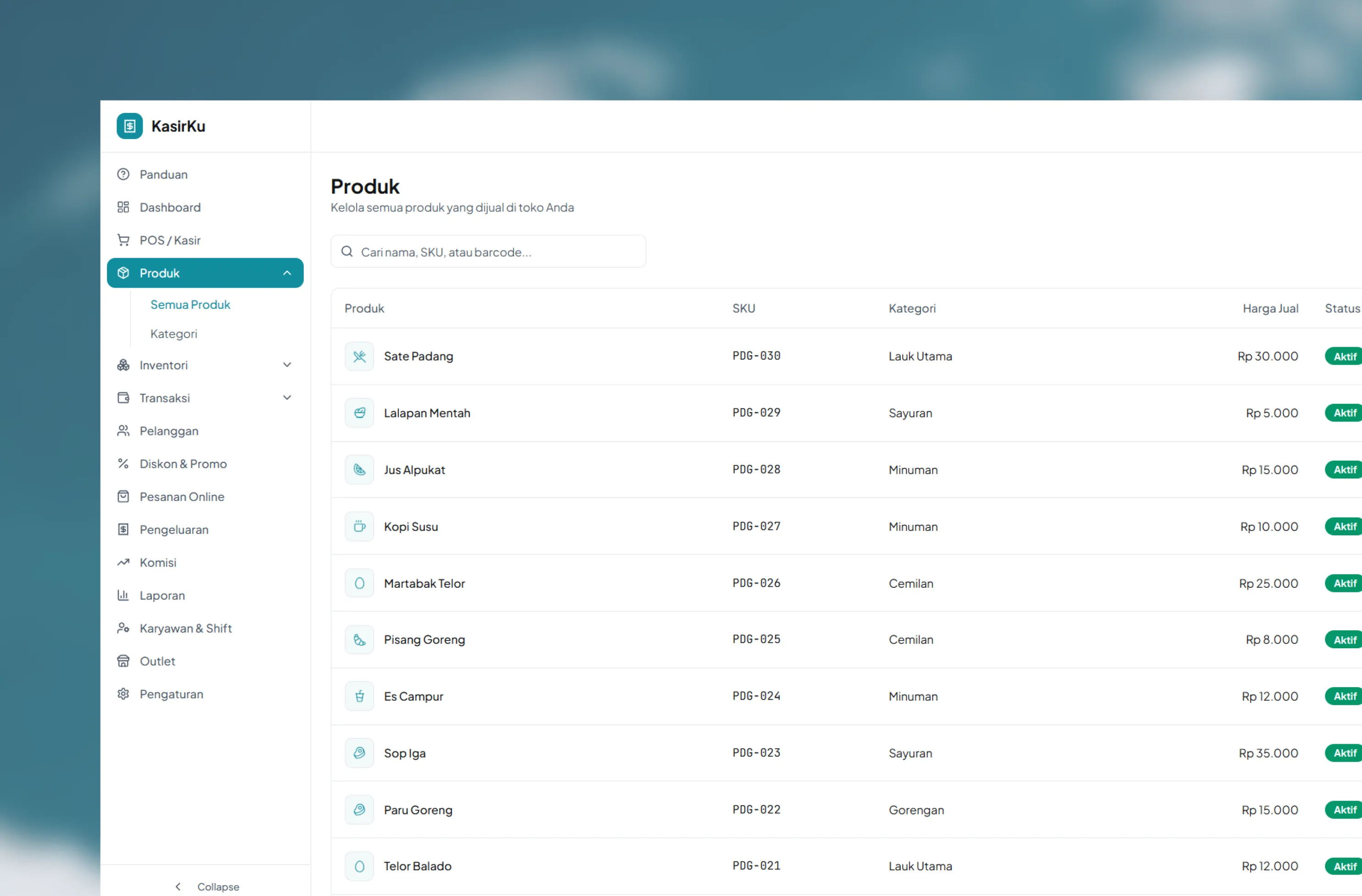Click the Harga Jual column header
The height and width of the screenshot is (896, 1362).
(1270, 308)
